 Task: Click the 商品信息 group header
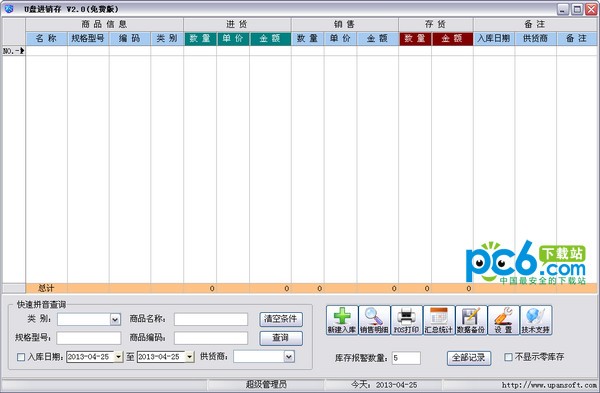[x=104, y=24]
